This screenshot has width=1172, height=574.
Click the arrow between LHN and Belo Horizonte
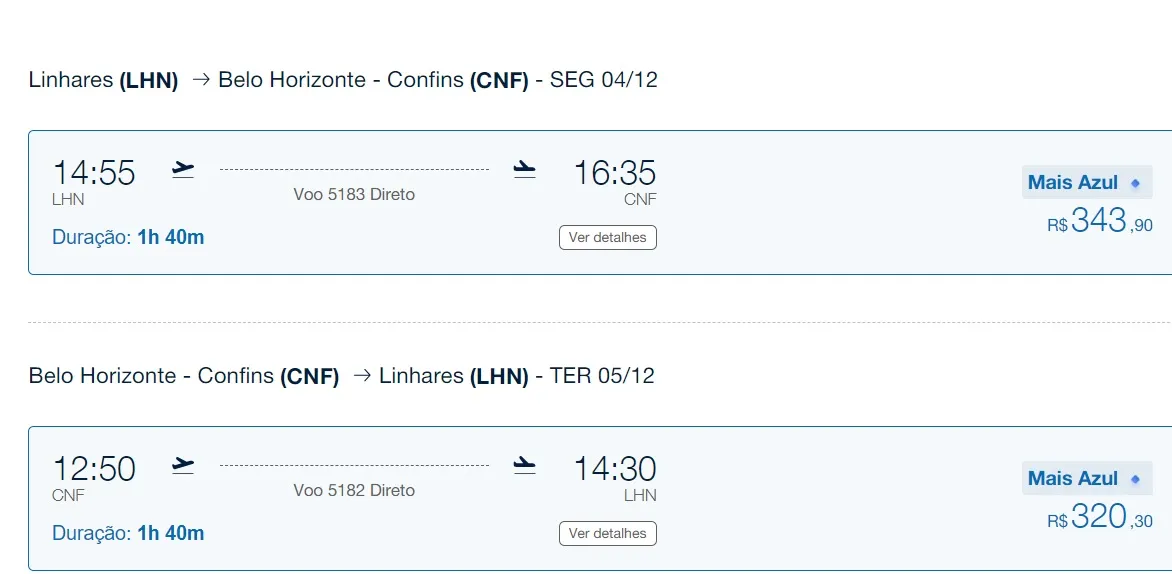pos(200,80)
